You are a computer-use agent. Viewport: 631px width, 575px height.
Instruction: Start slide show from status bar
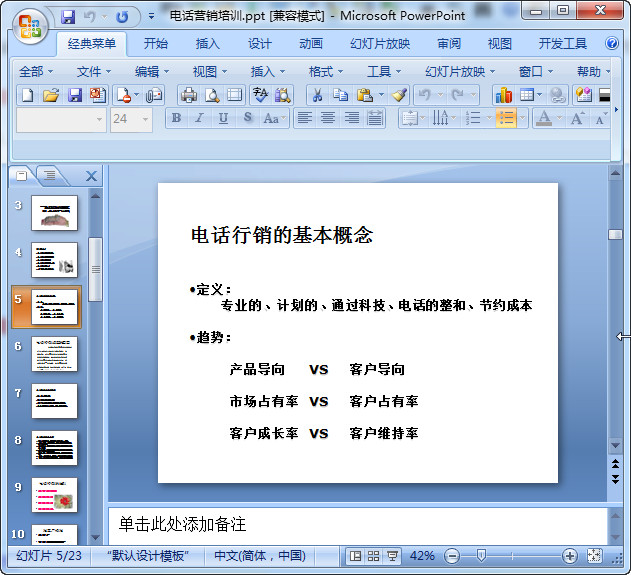pos(392,556)
